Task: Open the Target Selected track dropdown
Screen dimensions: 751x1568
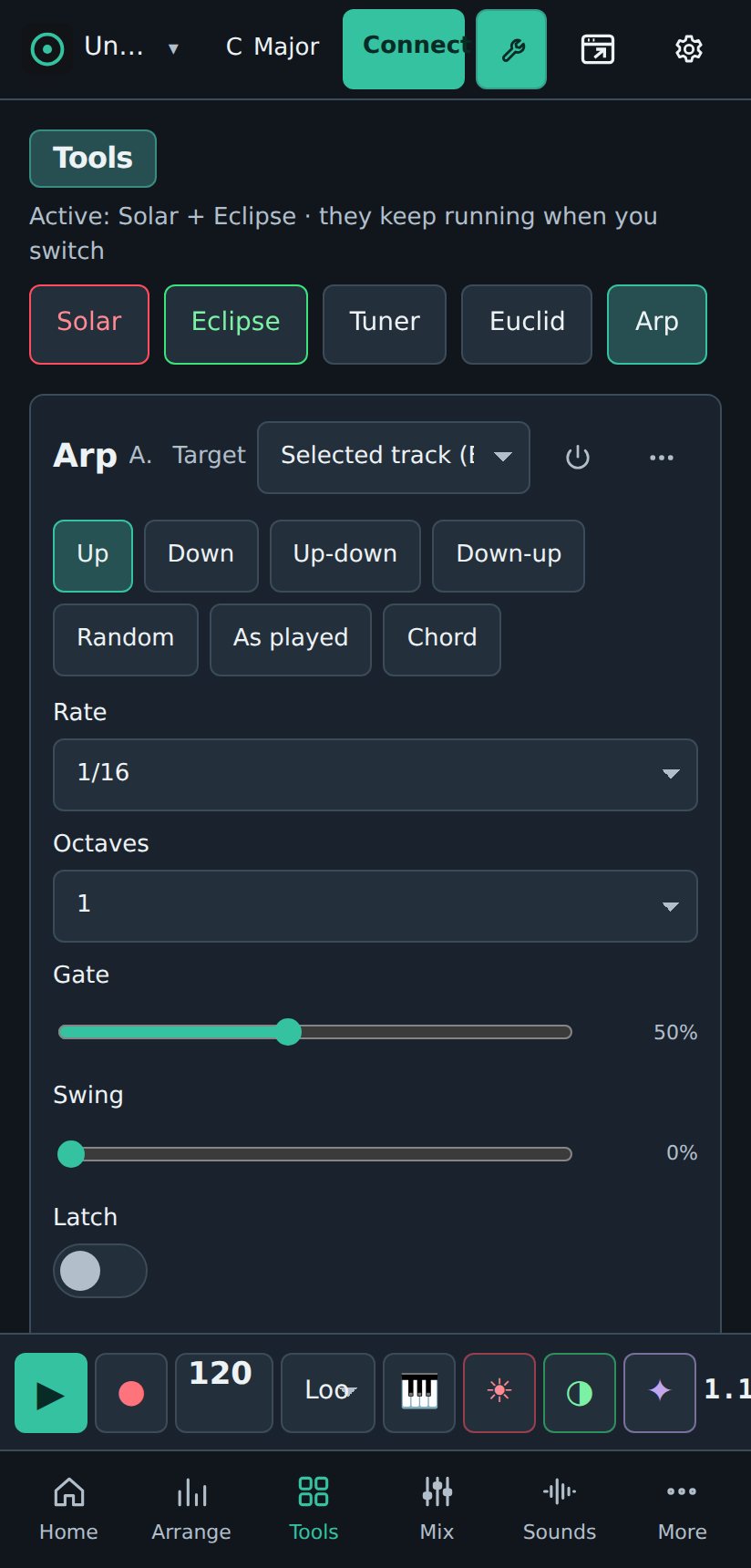Action: (x=394, y=458)
